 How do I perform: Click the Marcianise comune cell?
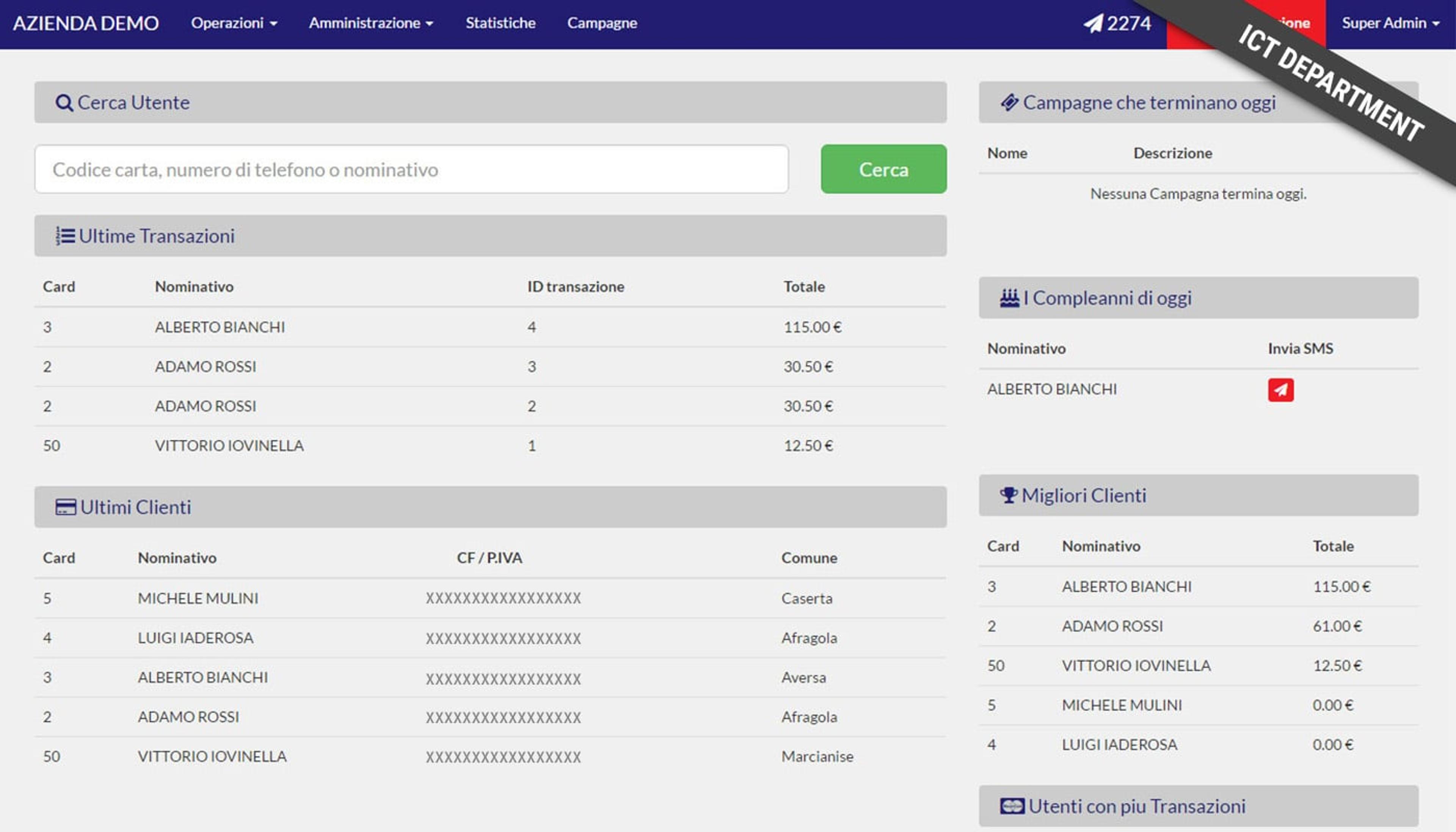[x=817, y=757]
